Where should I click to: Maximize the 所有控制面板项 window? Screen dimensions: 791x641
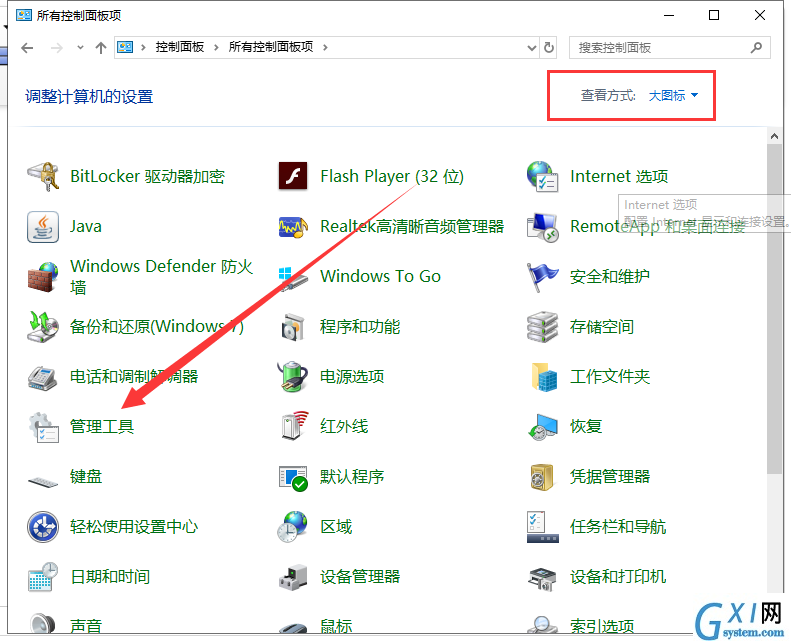(x=714, y=15)
